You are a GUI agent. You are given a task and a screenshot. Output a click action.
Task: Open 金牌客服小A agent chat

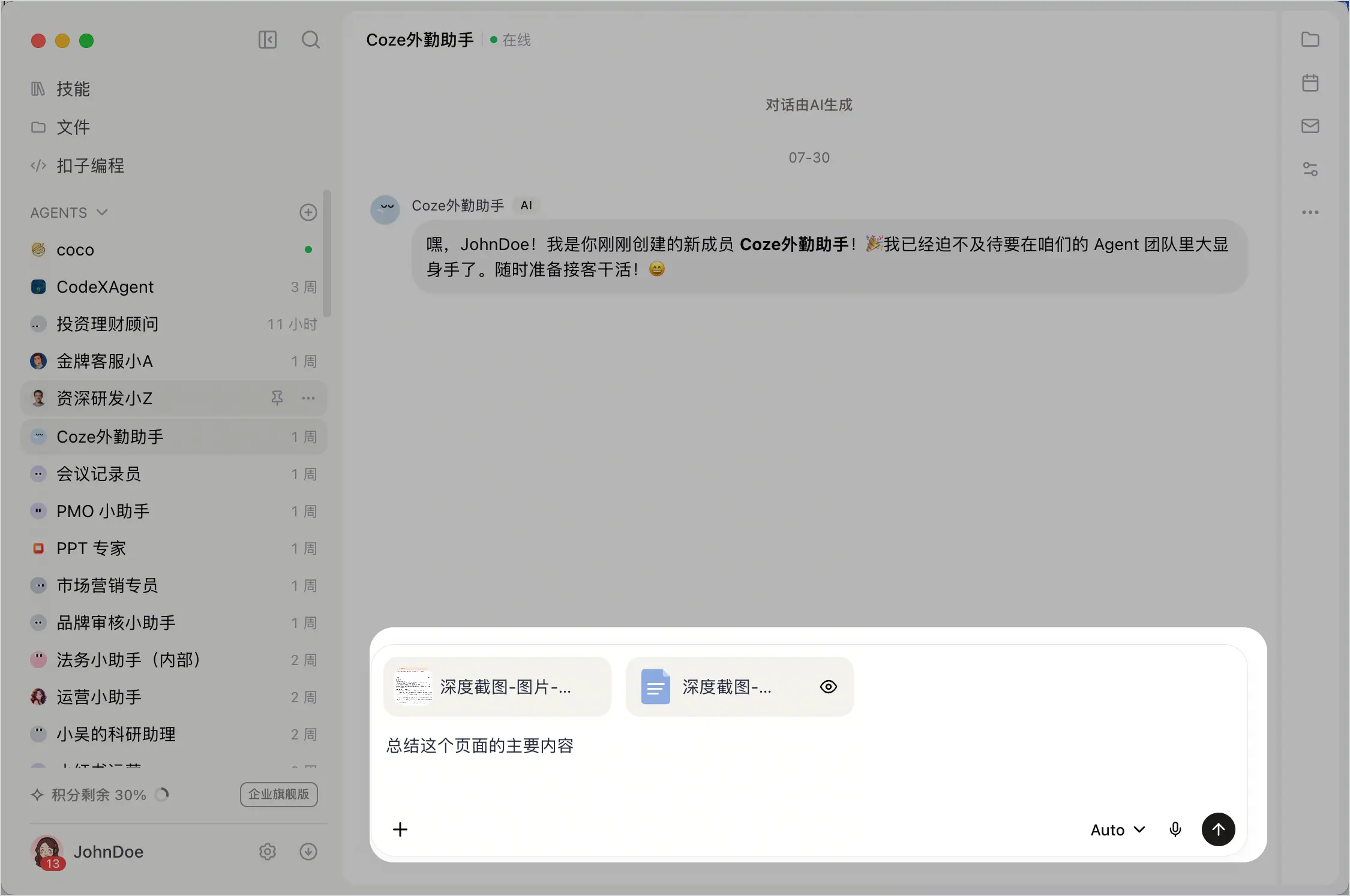(x=173, y=361)
